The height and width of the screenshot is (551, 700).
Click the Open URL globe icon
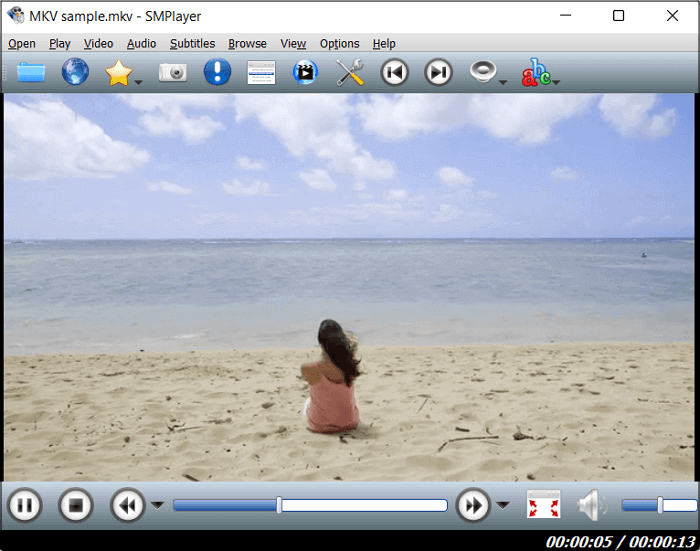(x=75, y=72)
